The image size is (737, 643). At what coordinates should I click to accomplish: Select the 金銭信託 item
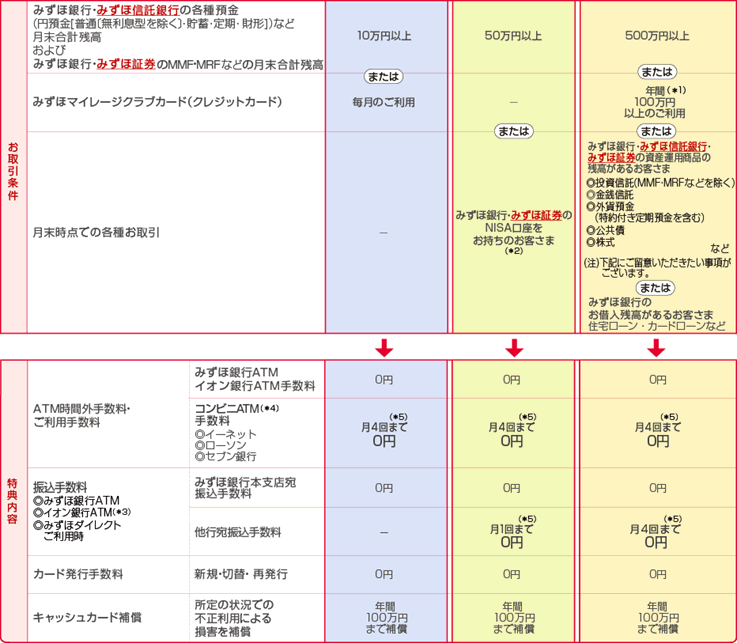(x=610, y=194)
